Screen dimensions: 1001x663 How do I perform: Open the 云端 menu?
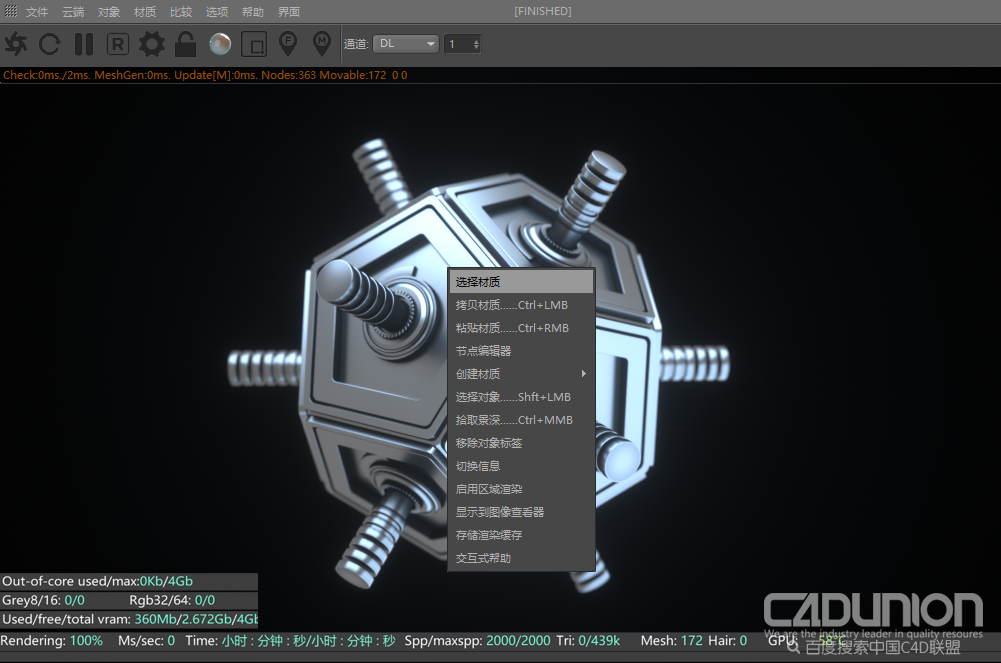tap(73, 11)
